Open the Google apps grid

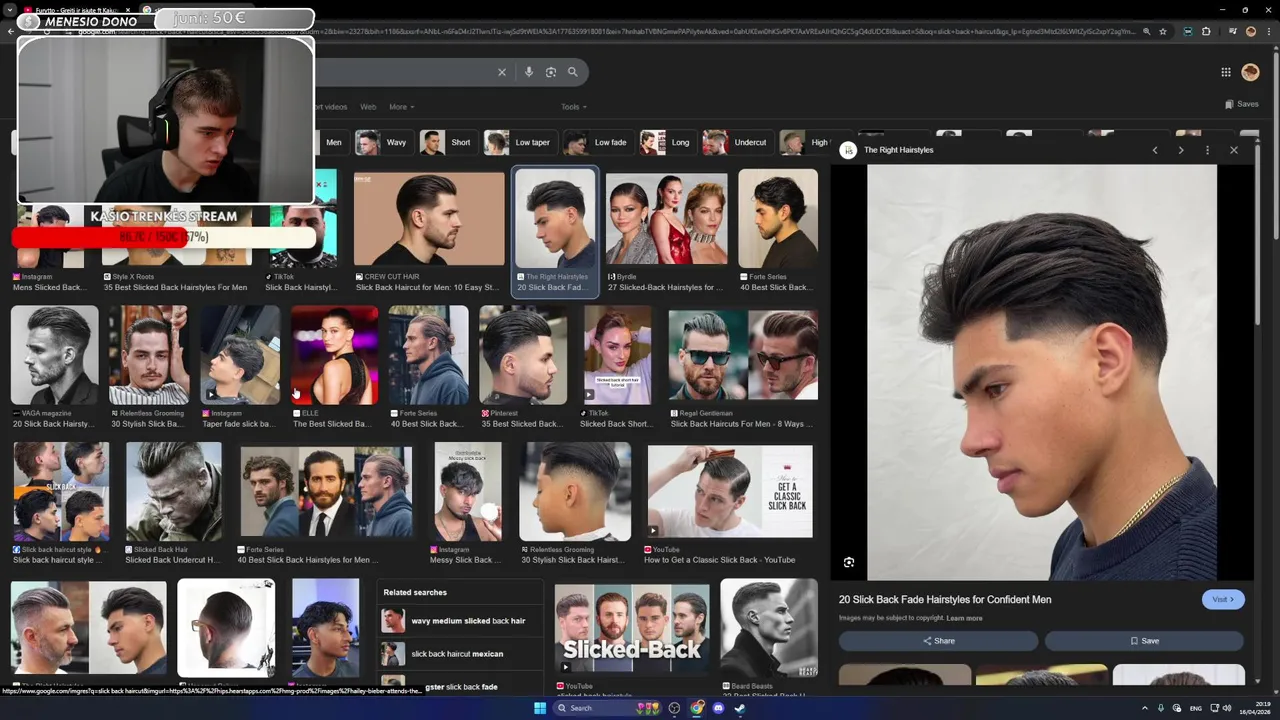1226,72
